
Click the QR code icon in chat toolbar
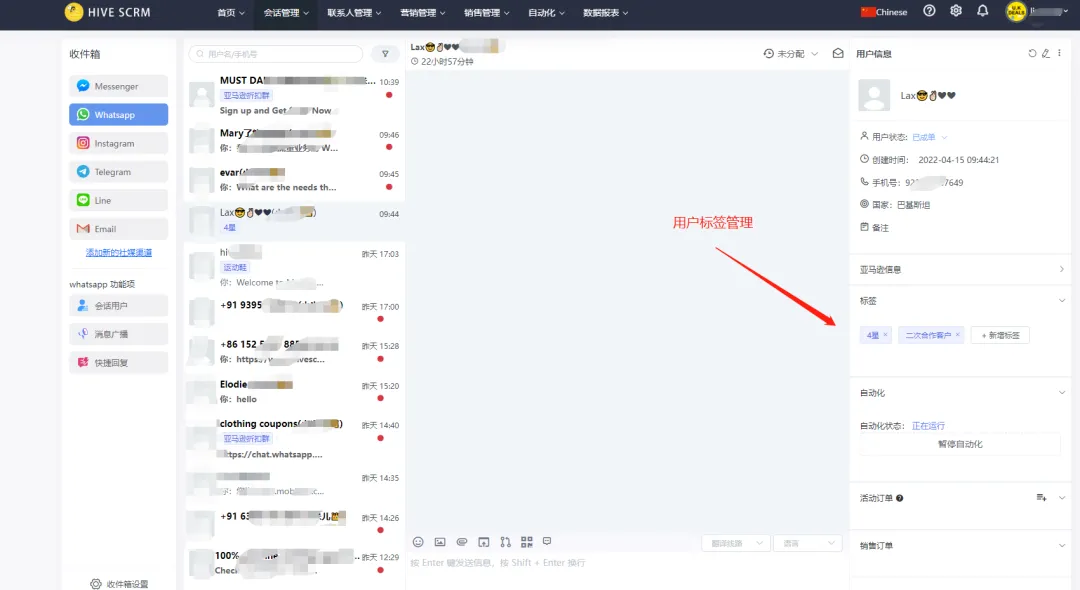click(527, 542)
